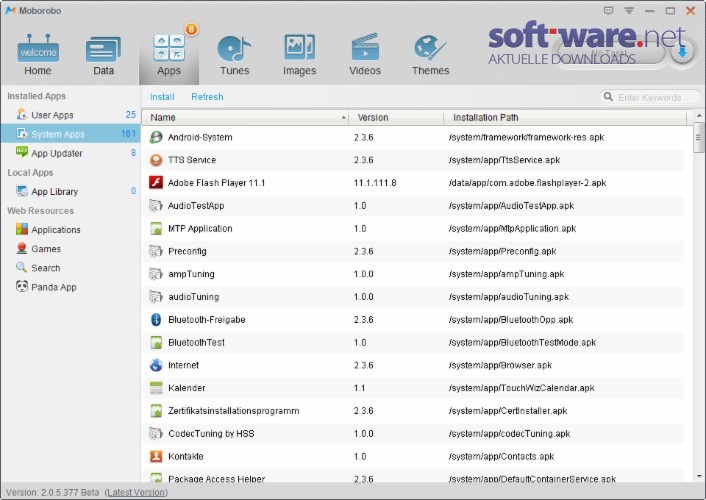Click the Zertifikatsinstallationsprogramm icon
Image resolution: width=706 pixels, height=500 pixels.
click(x=156, y=410)
